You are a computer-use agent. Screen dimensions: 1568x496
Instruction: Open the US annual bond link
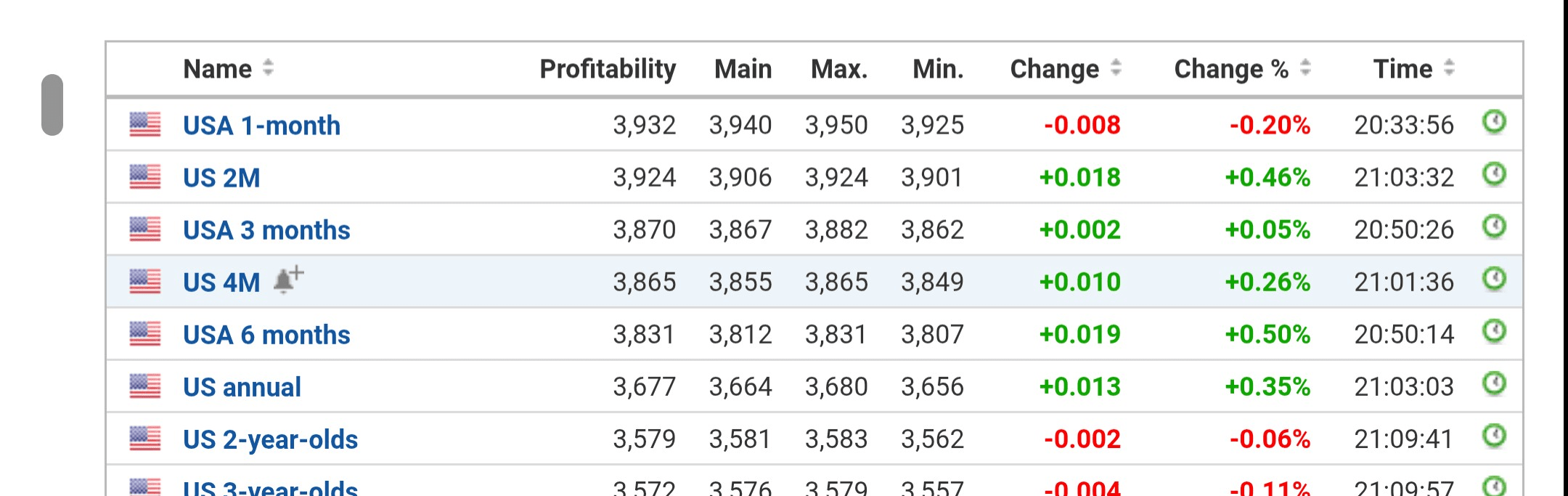242,387
